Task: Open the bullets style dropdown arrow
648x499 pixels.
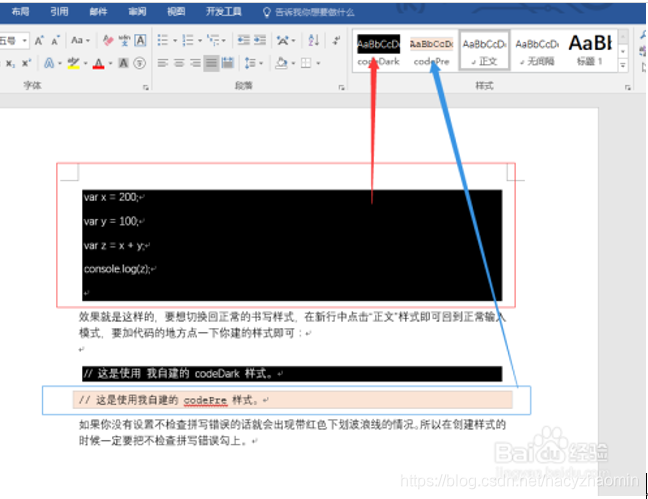Action: coord(175,41)
